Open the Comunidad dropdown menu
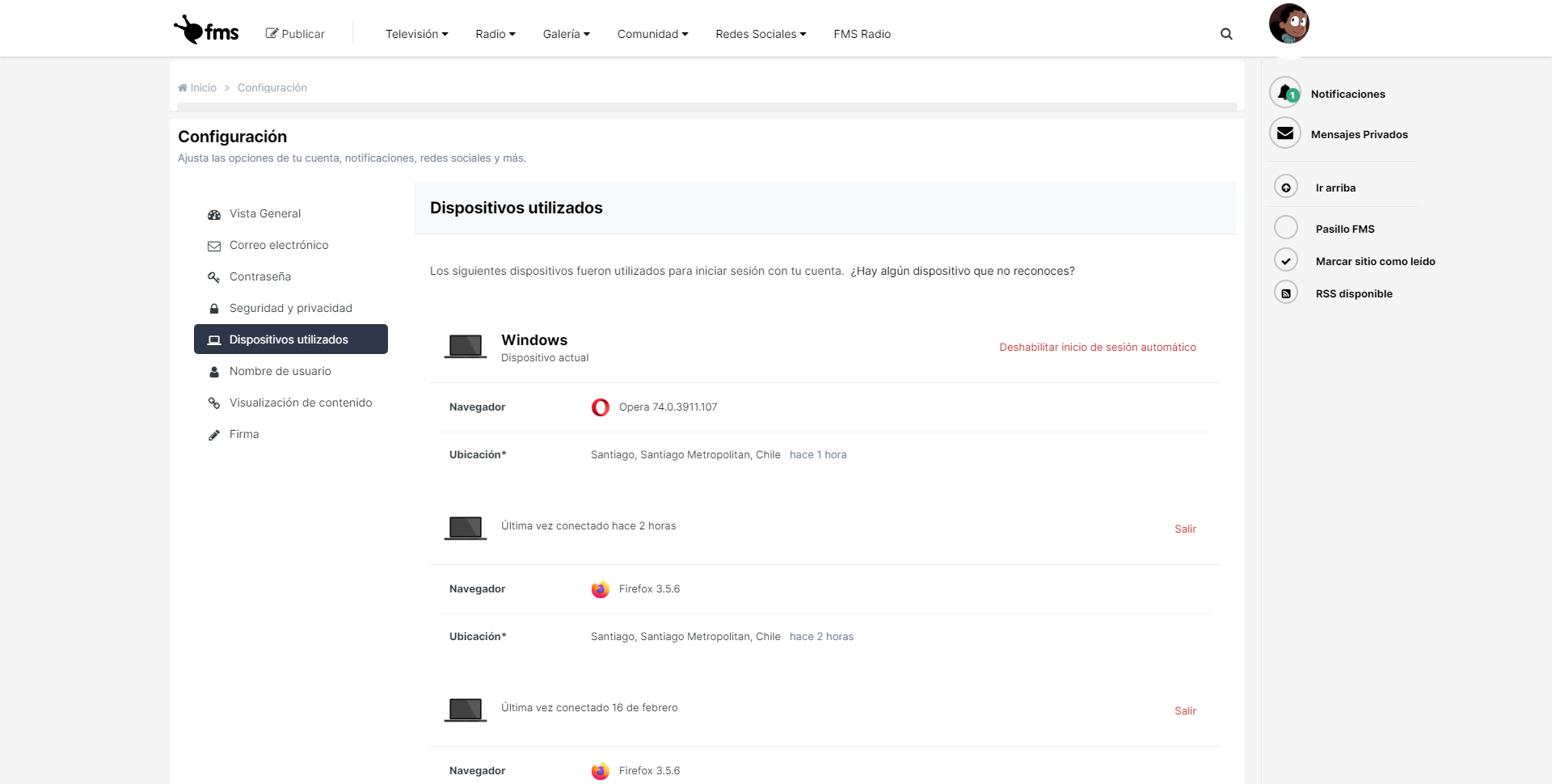The width and height of the screenshot is (1552, 784). tap(652, 34)
